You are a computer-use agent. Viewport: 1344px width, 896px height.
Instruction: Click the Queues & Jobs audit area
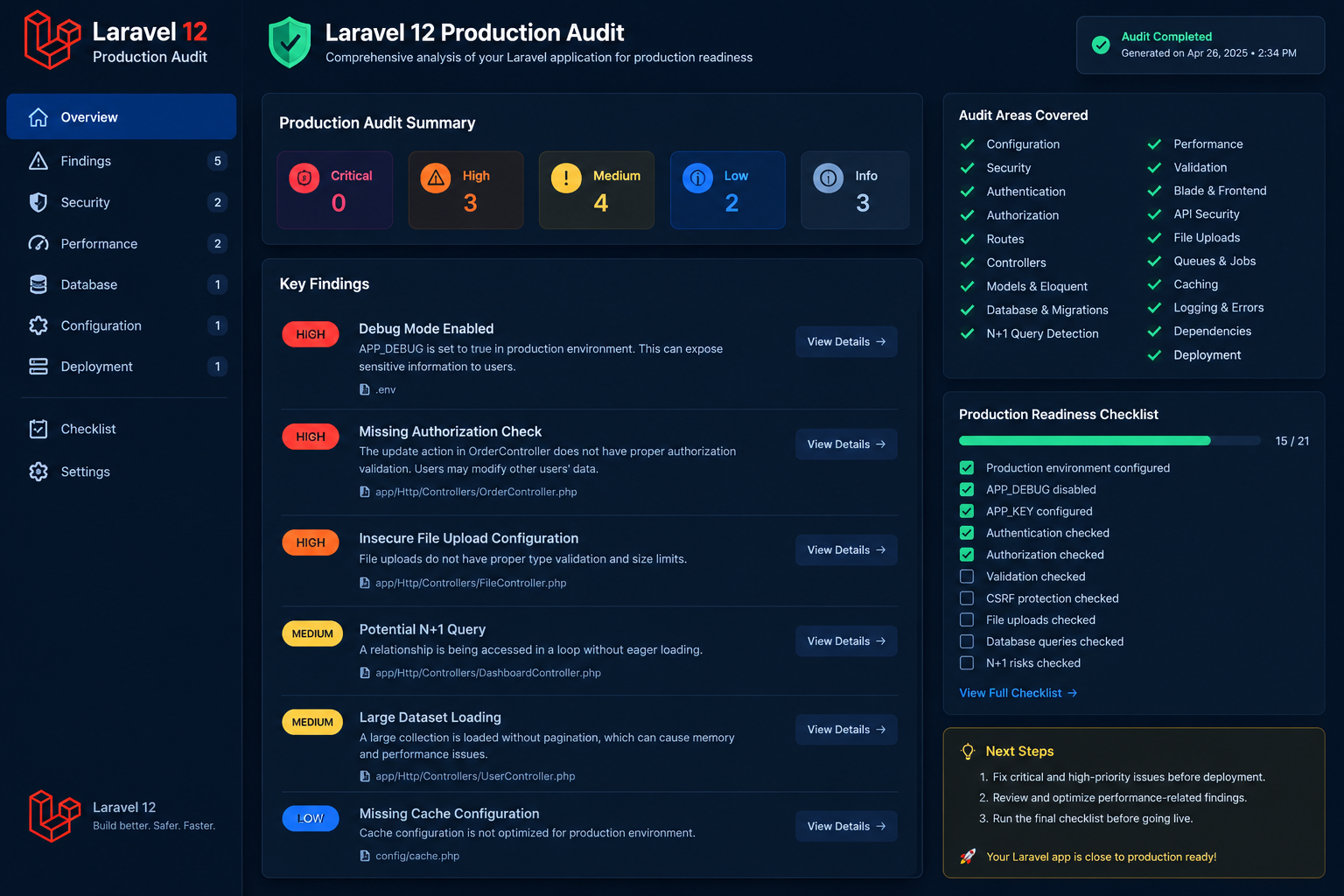[1214, 261]
